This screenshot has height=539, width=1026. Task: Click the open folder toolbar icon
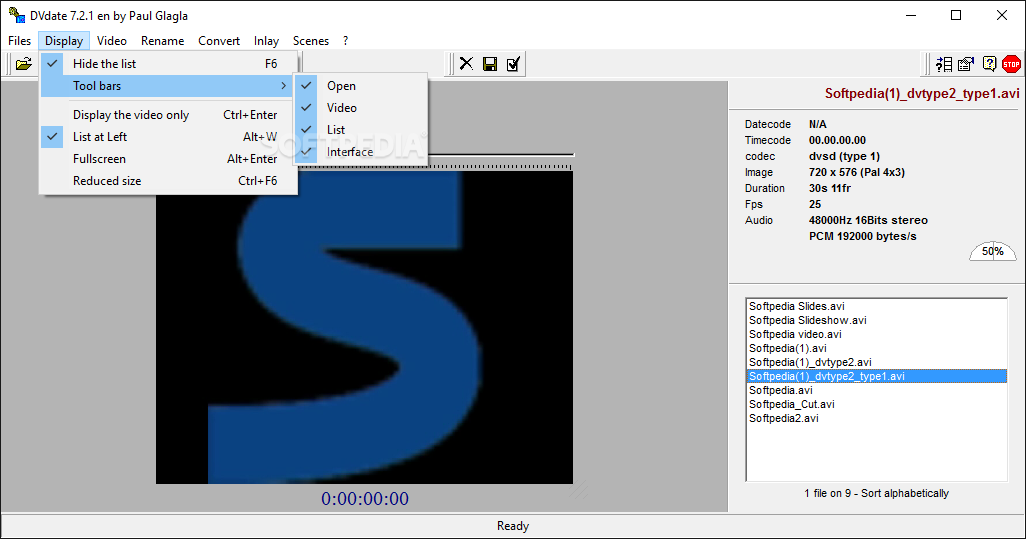pyautogui.click(x=24, y=64)
